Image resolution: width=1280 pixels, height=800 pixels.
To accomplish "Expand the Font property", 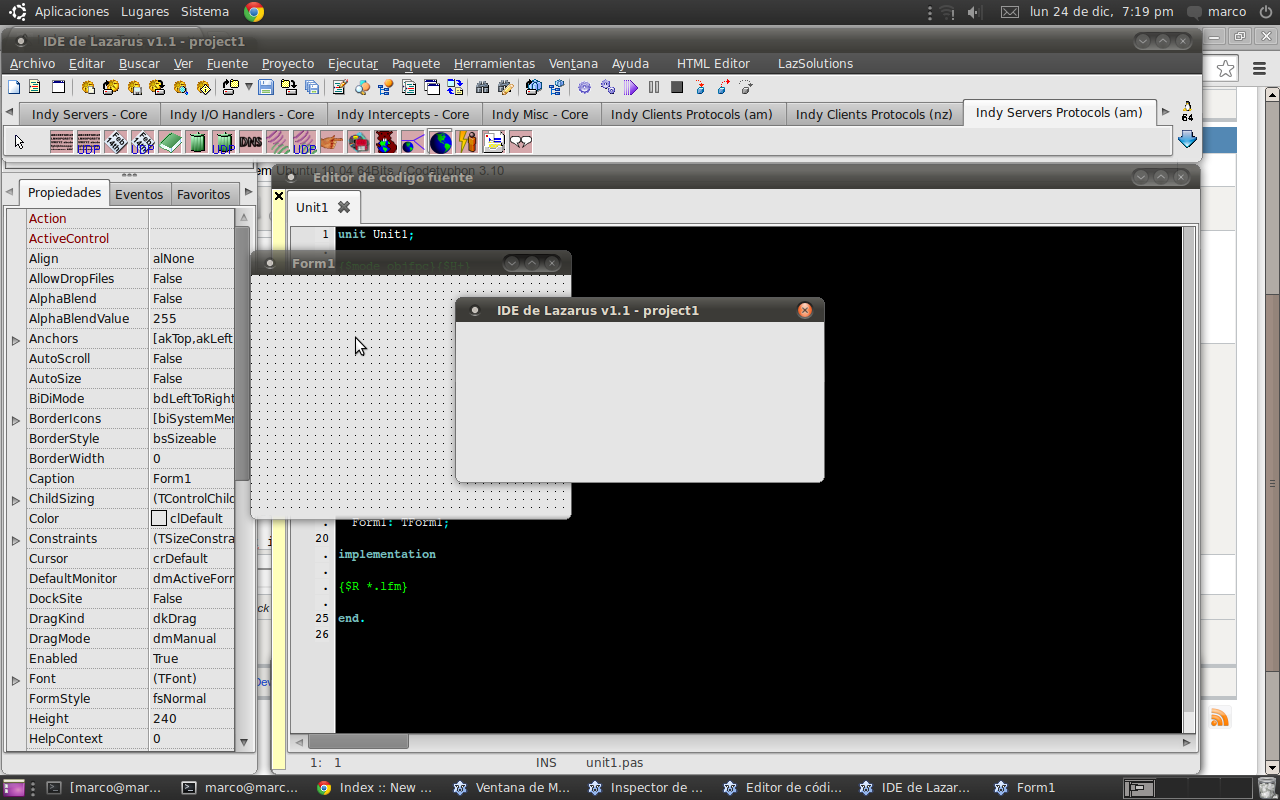I will [16, 680].
